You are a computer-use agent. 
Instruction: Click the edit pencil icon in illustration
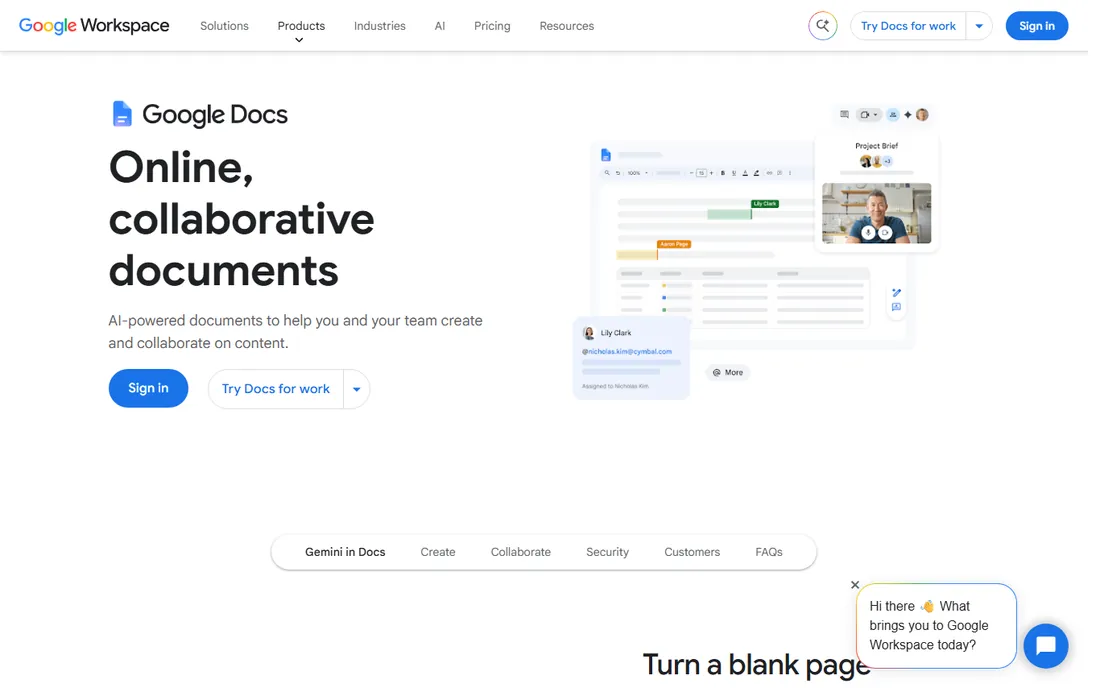coord(896,292)
